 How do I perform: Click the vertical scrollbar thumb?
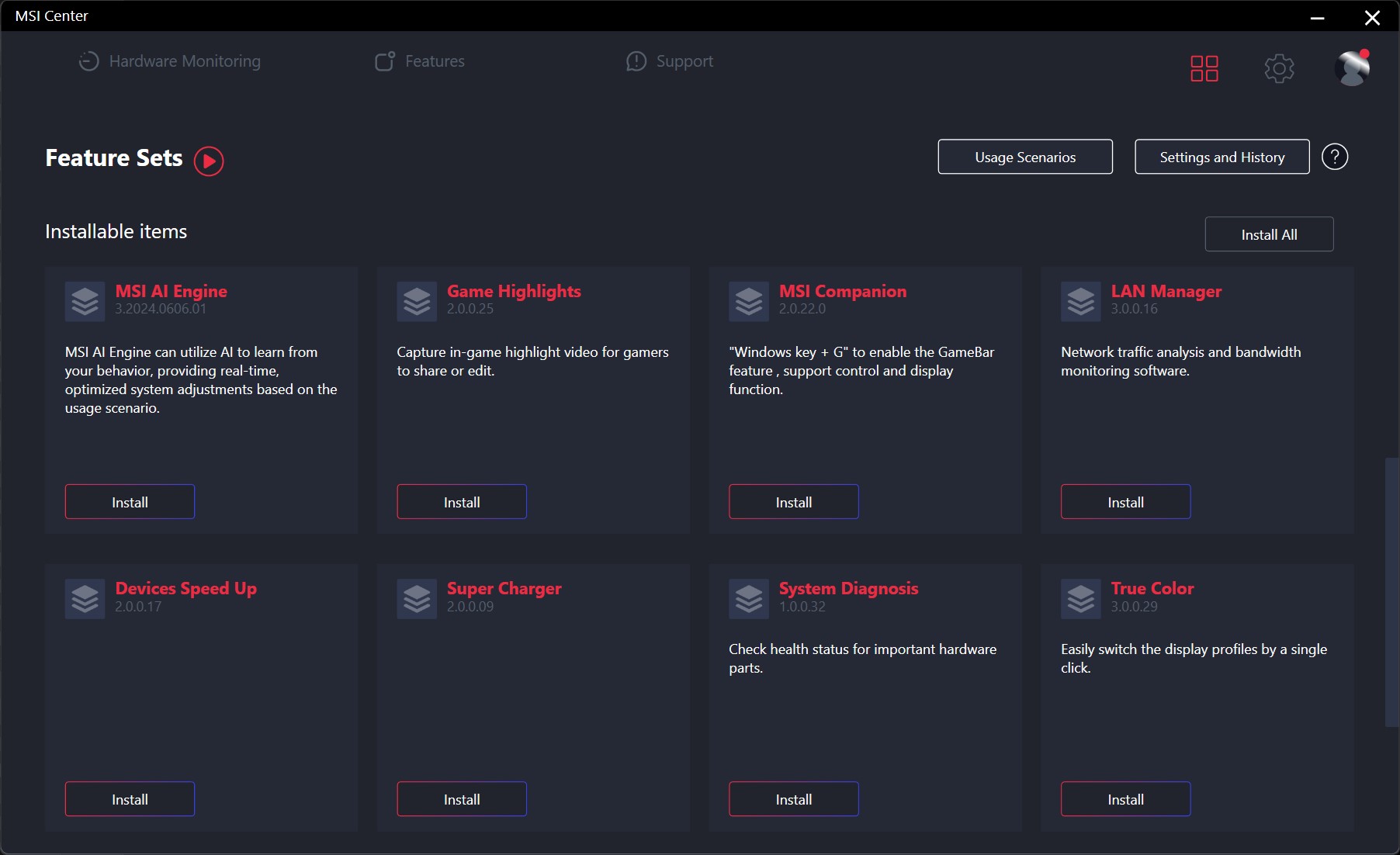[1391, 592]
